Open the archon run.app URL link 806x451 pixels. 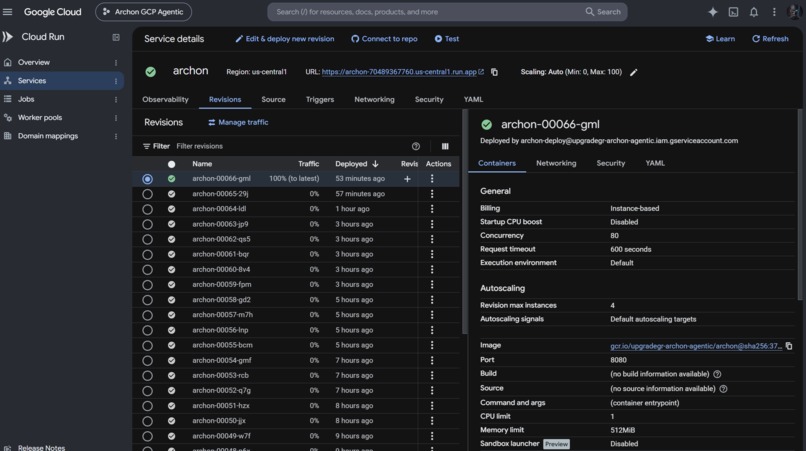click(402, 72)
